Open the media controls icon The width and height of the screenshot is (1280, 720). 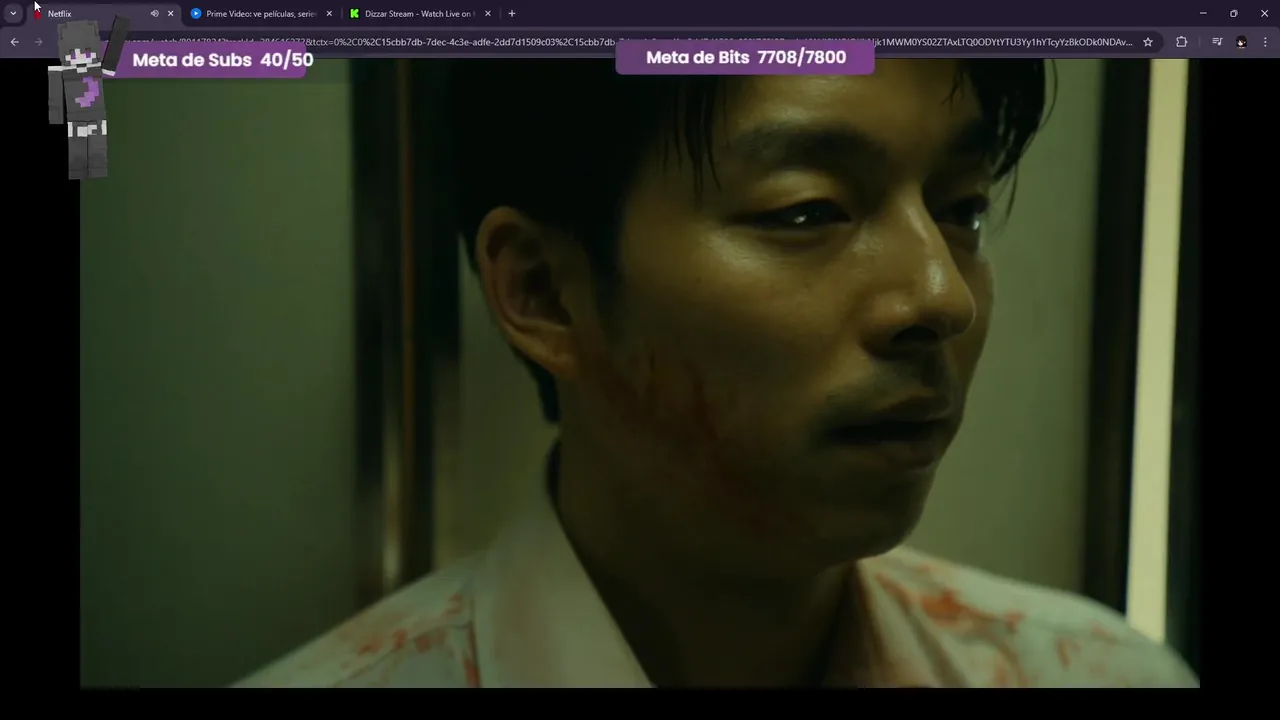1217,42
